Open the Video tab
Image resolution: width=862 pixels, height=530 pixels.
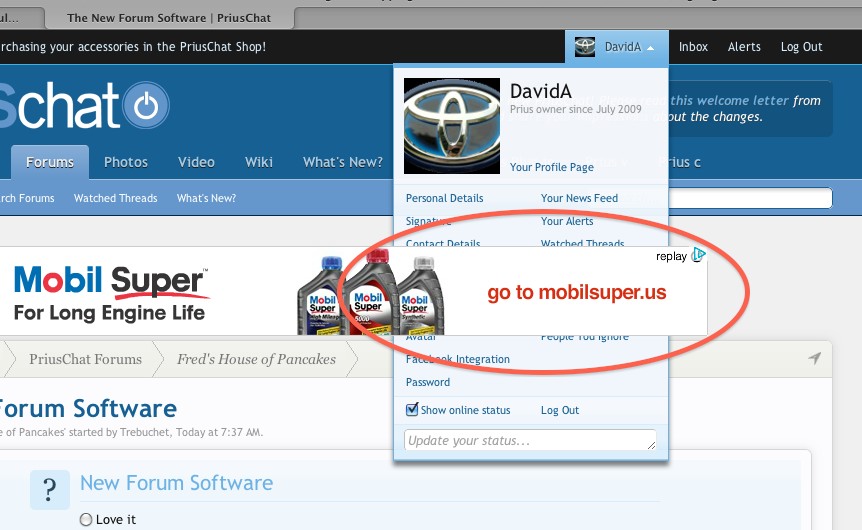tap(196, 162)
